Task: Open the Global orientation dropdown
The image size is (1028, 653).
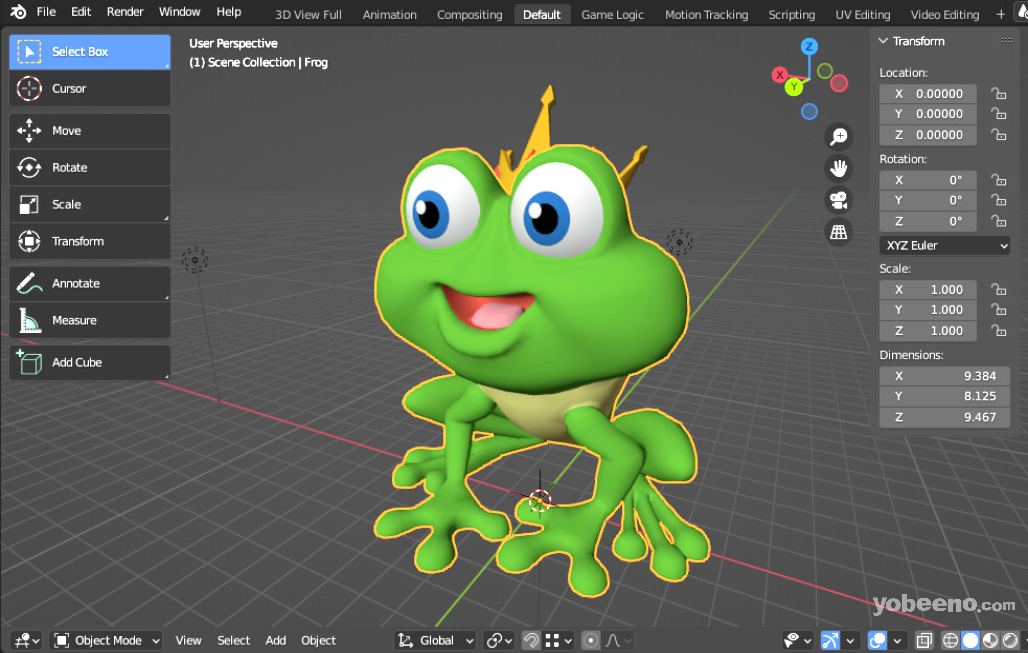Action: pyautogui.click(x=435, y=641)
